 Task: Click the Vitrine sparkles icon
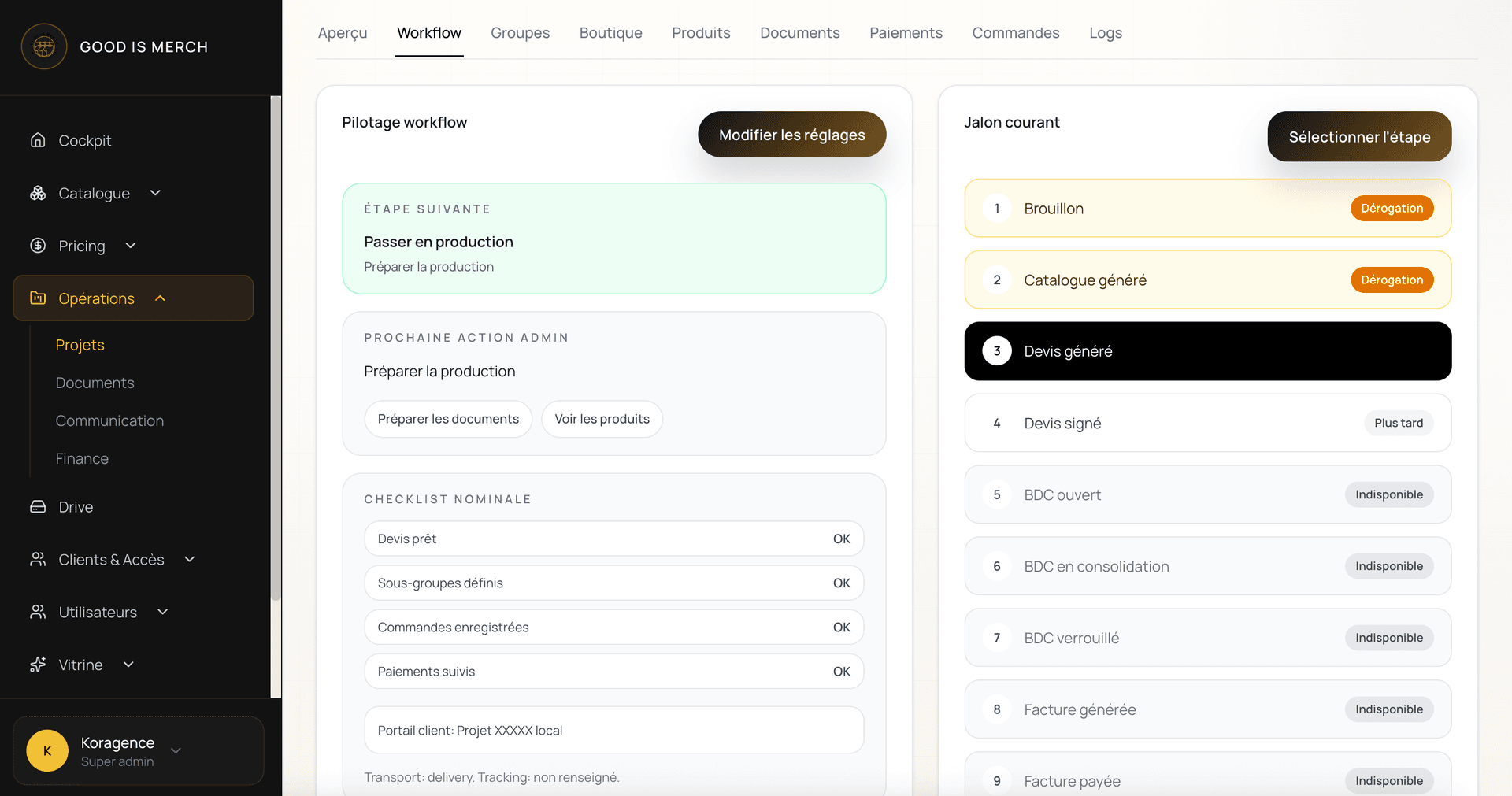[38, 665]
